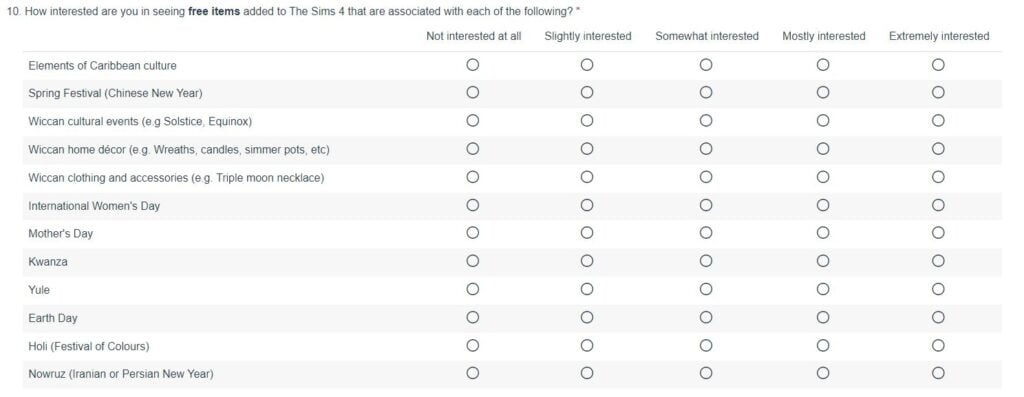Select 'Mostly interested' for Spring Festival (Chinese New Year)
The width and height of the screenshot is (1024, 397).
point(823,93)
